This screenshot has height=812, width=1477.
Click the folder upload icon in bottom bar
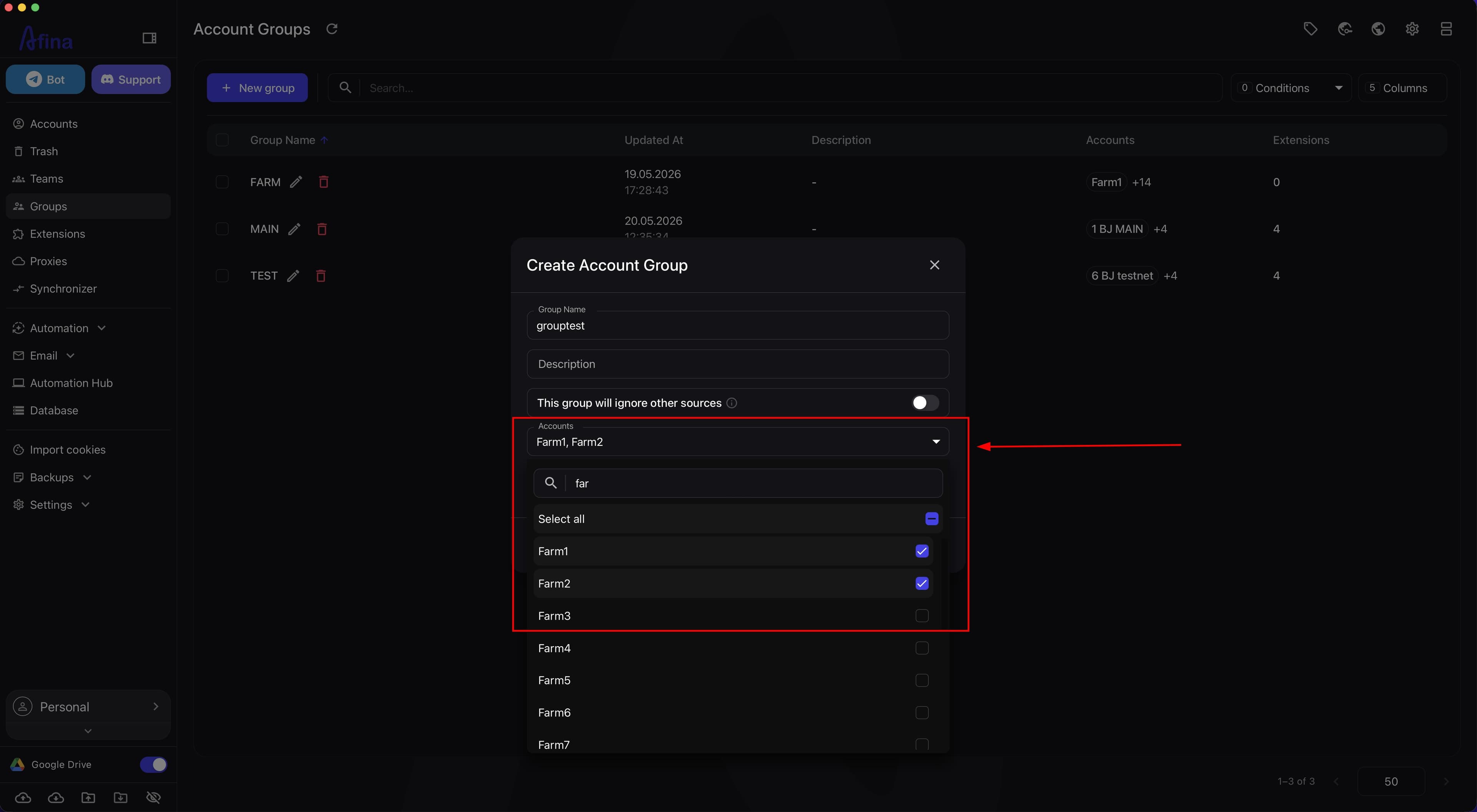coord(88,798)
